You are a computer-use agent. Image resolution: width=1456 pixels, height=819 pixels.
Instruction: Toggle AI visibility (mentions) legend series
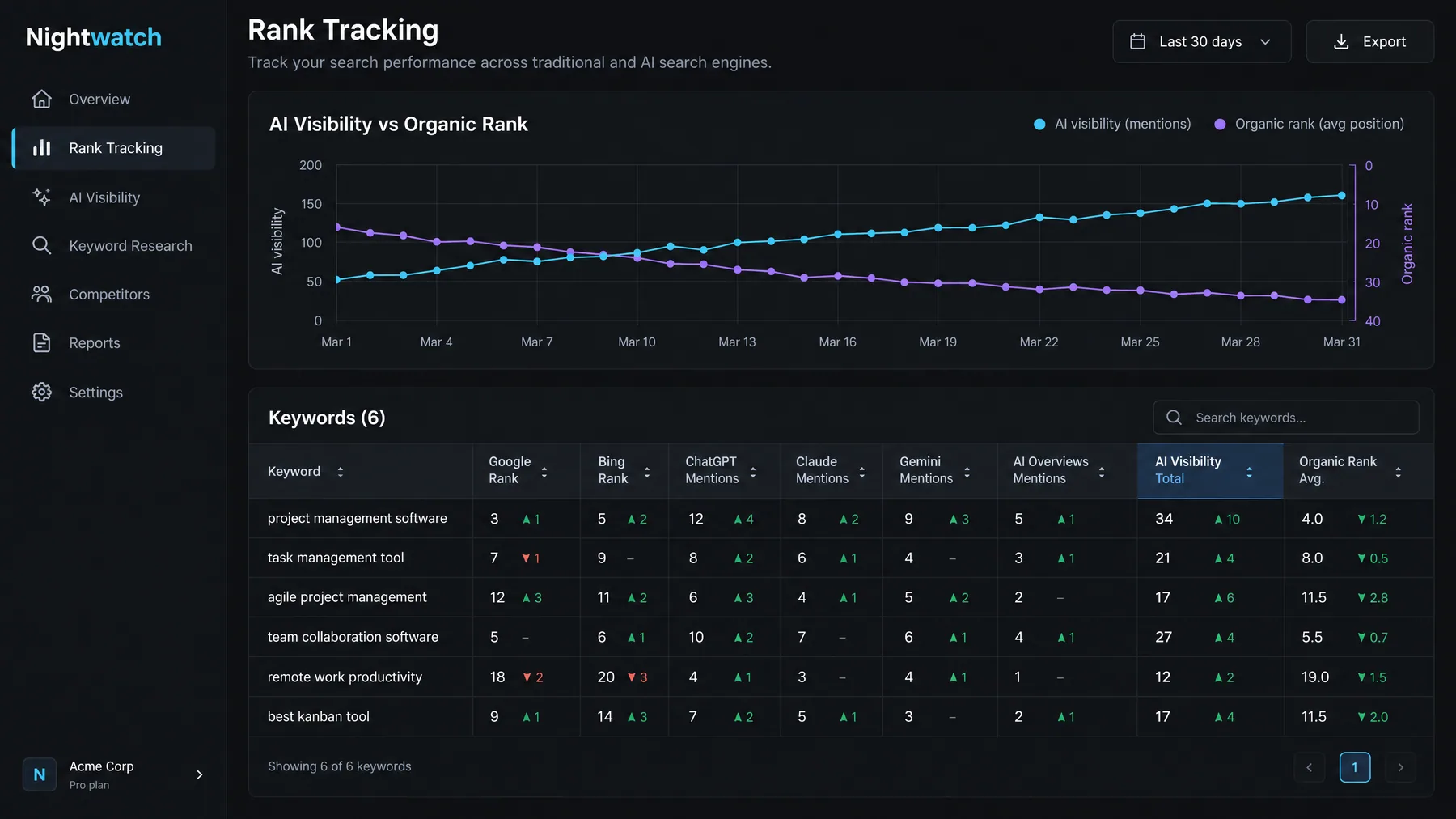point(1112,124)
